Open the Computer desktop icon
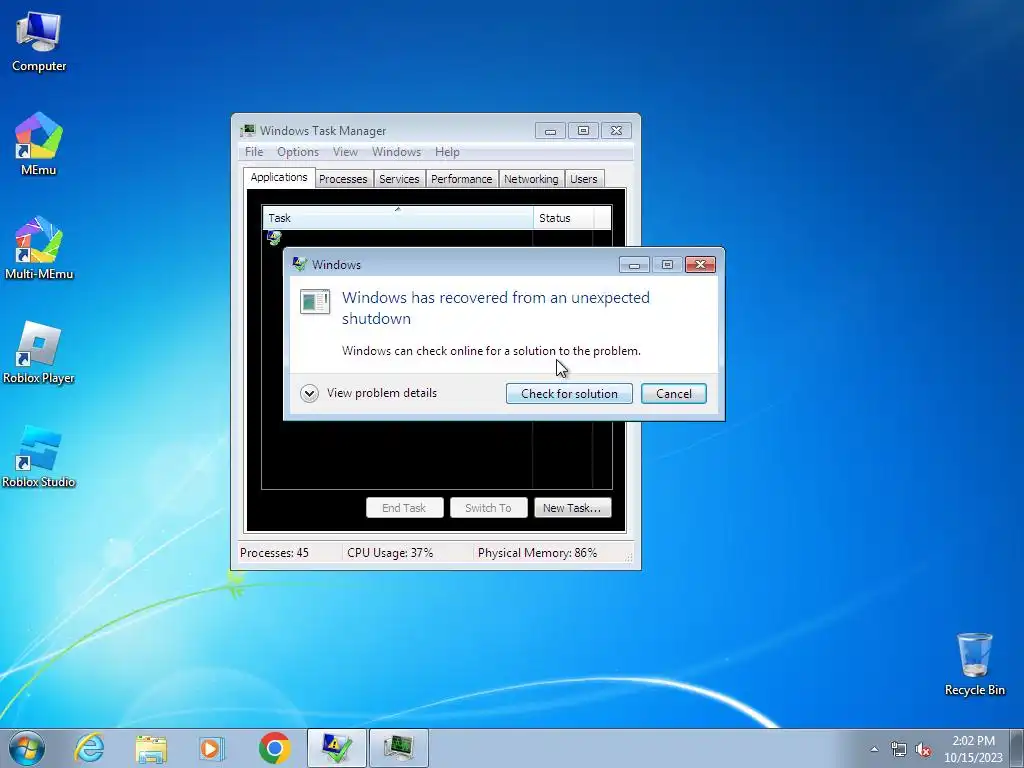 click(39, 42)
